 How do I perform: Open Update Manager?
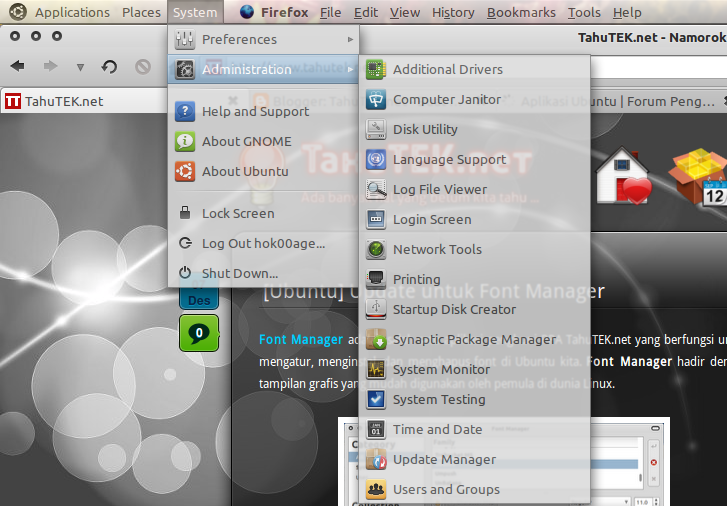coord(444,460)
